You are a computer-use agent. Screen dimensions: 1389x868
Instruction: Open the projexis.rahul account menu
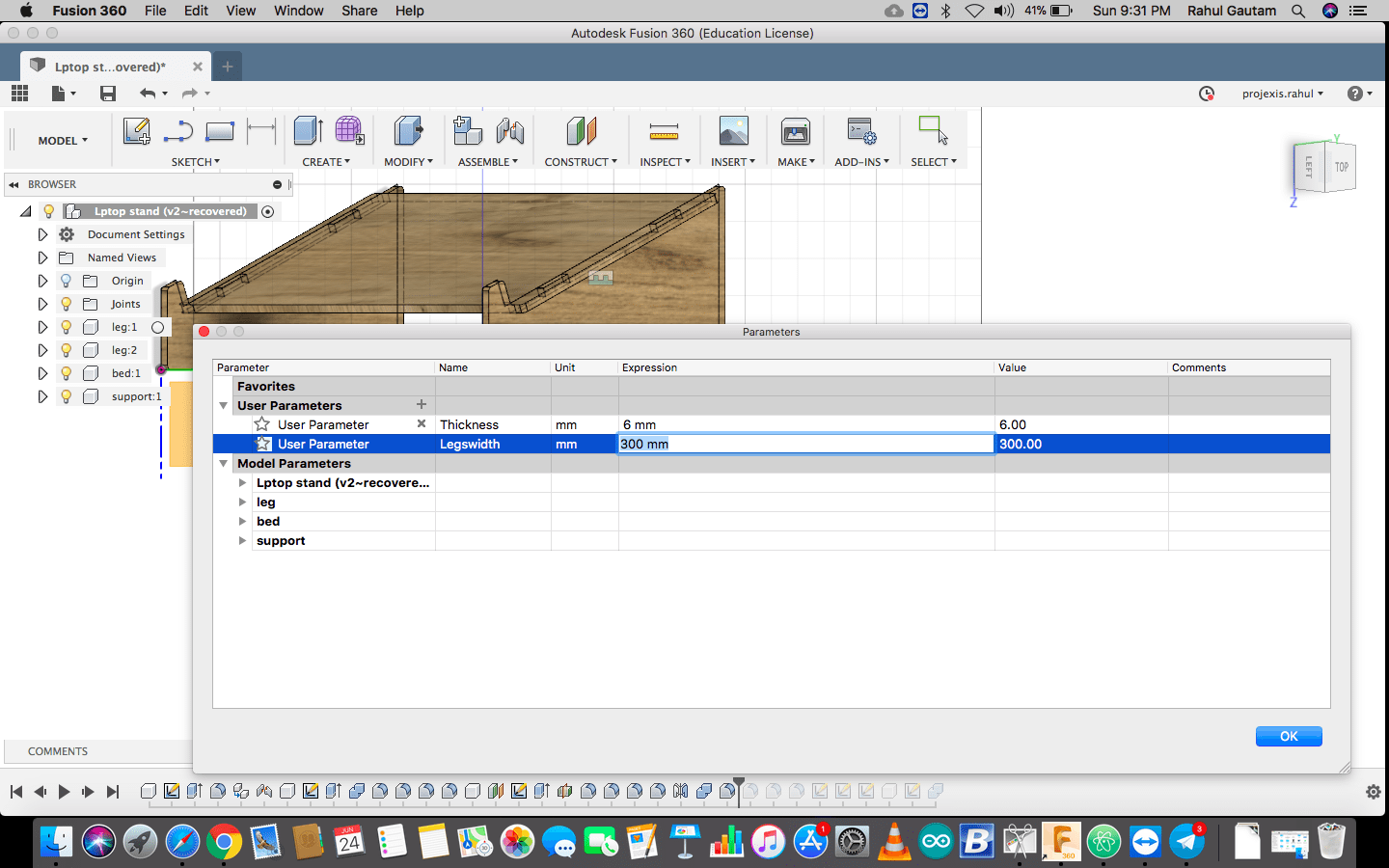(1283, 94)
